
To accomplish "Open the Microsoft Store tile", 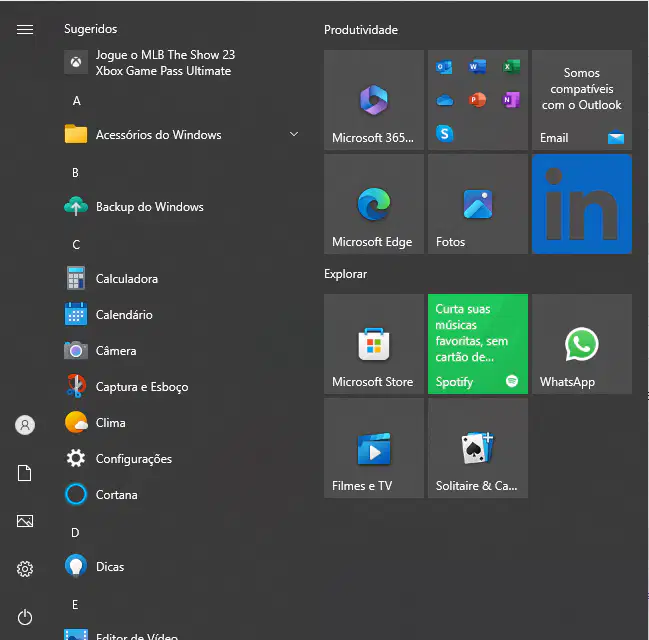I will tap(374, 344).
